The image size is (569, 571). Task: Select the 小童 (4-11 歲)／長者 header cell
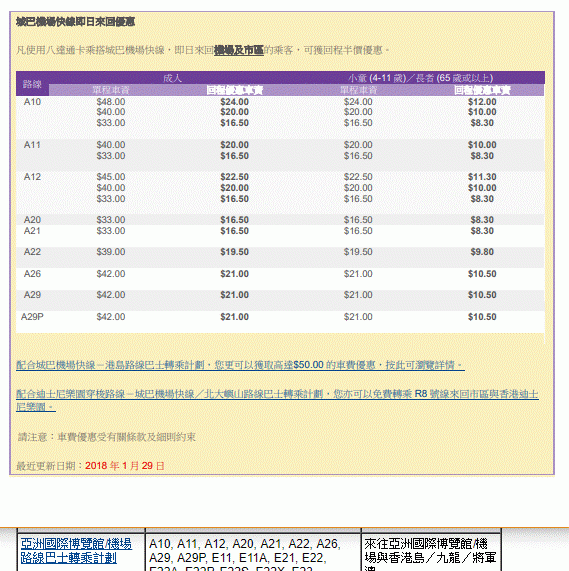pyautogui.click(x=420, y=78)
